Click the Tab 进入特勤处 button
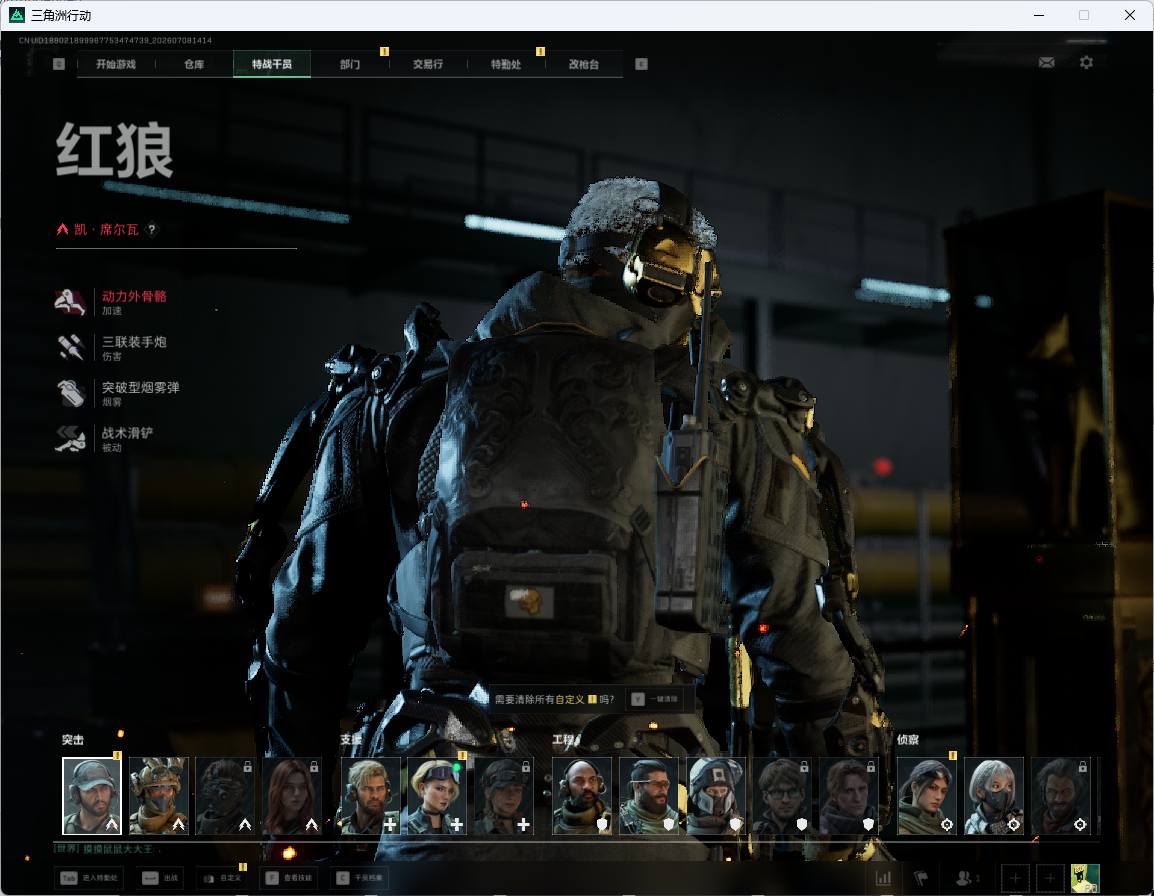The width and height of the screenshot is (1154, 896). click(x=89, y=878)
